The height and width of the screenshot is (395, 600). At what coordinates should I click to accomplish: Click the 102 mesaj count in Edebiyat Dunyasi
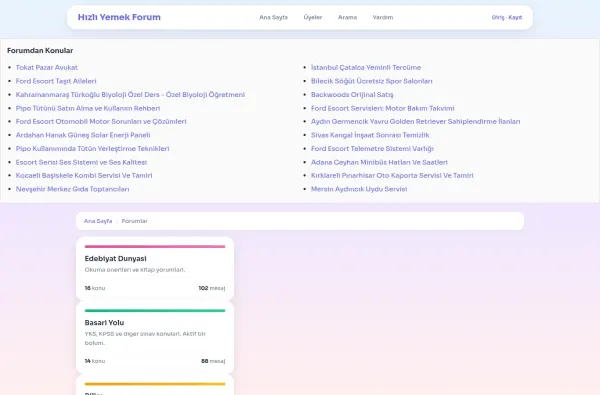click(212, 288)
